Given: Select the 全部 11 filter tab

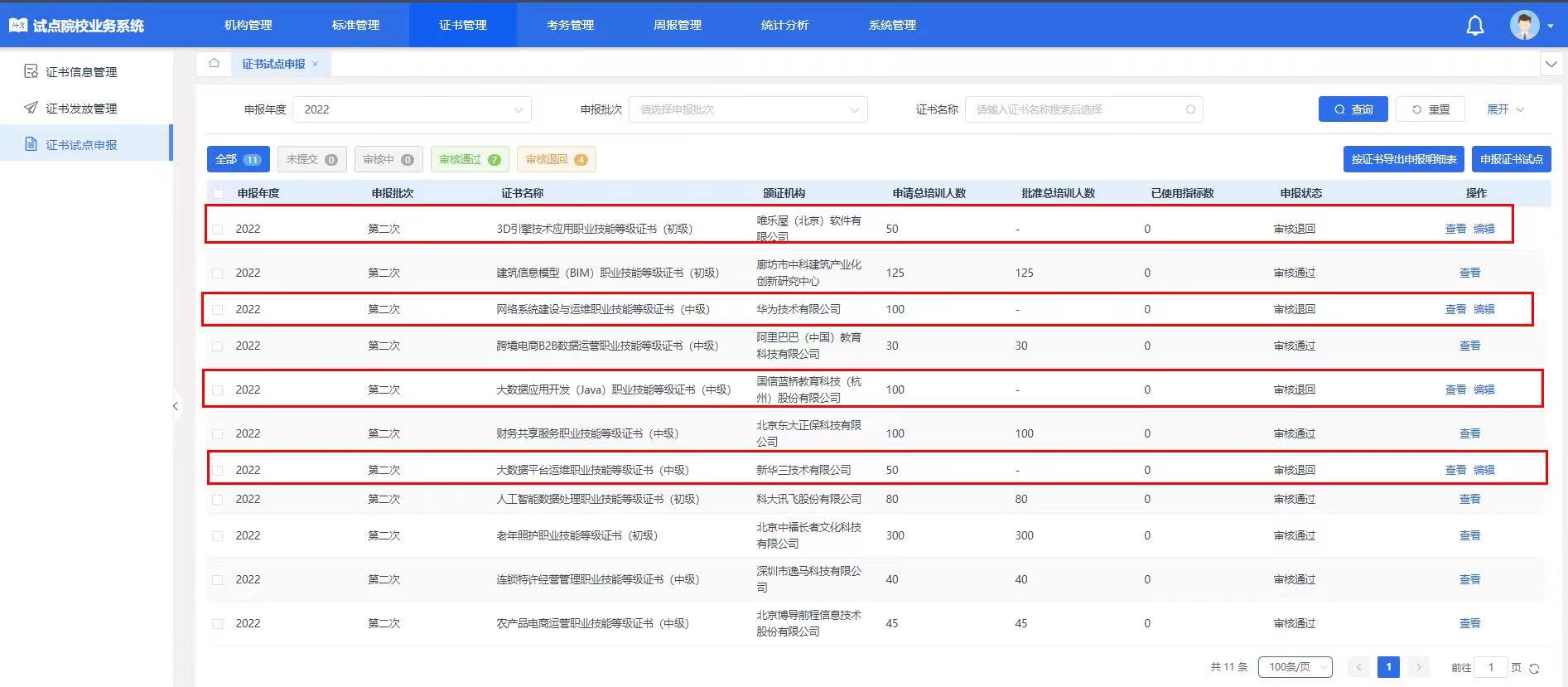Looking at the screenshot, I should pos(239,159).
